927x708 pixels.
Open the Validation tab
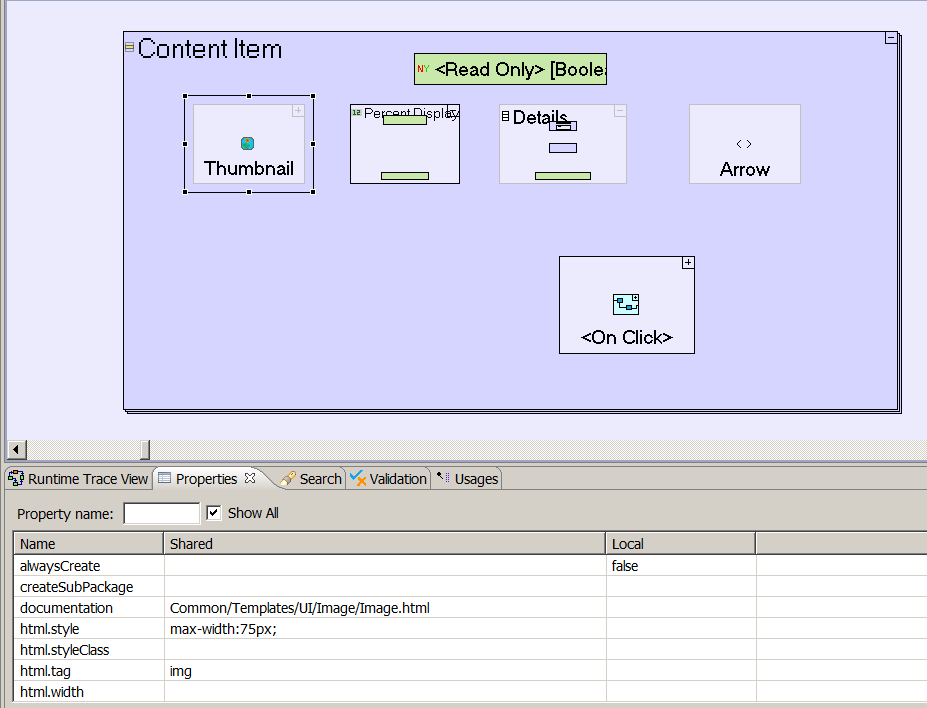[389, 479]
